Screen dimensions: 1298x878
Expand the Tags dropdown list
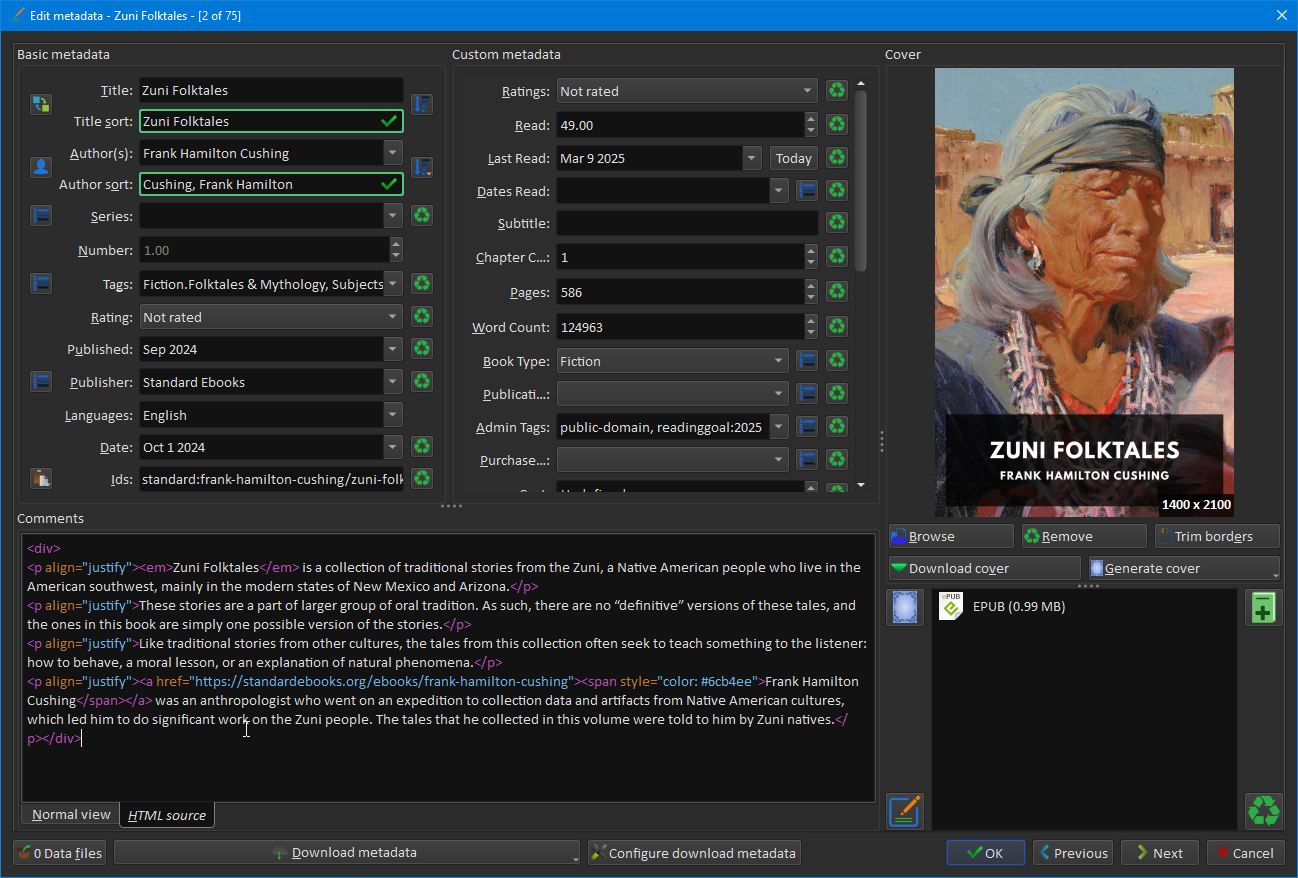coord(393,284)
